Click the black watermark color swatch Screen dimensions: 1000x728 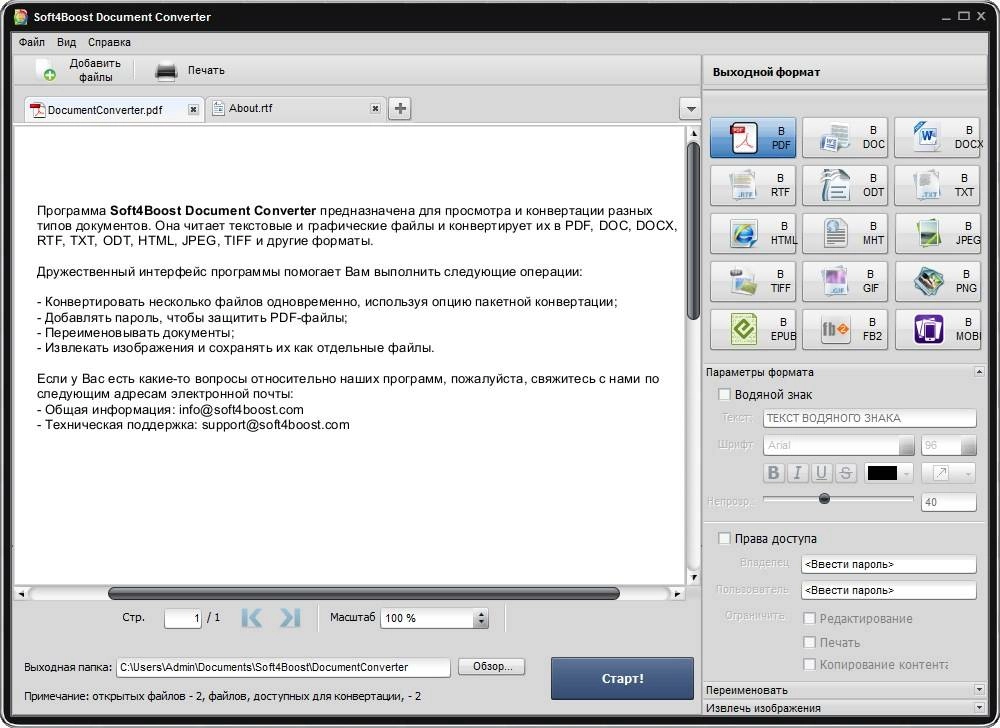(882, 473)
